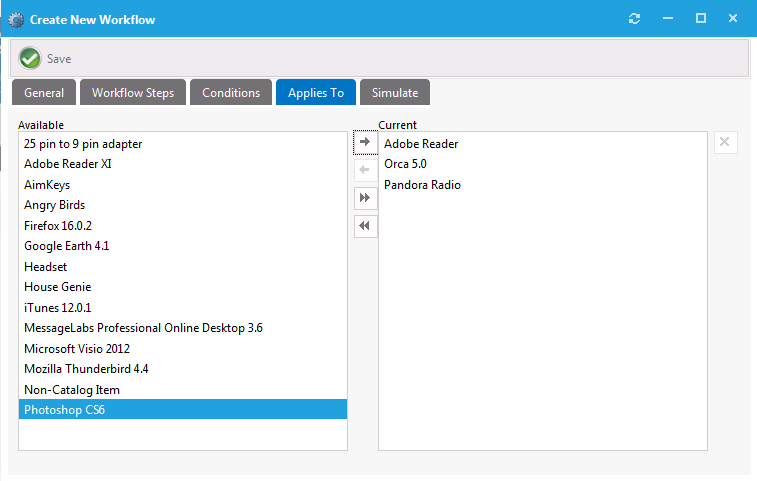Click the X remove button beside Current list

(x=725, y=142)
